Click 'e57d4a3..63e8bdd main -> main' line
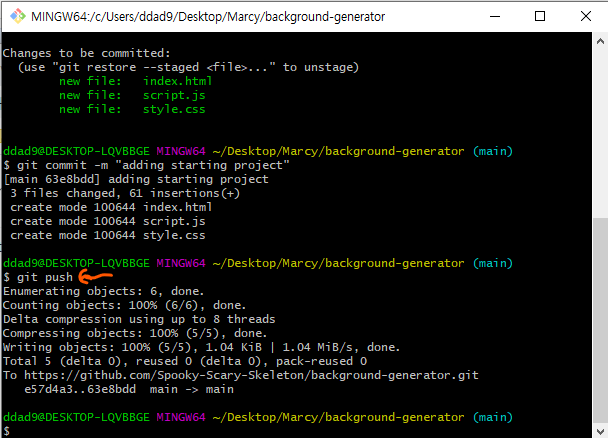Image resolution: width=608 pixels, height=438 pixels. (x=129, y=389)
